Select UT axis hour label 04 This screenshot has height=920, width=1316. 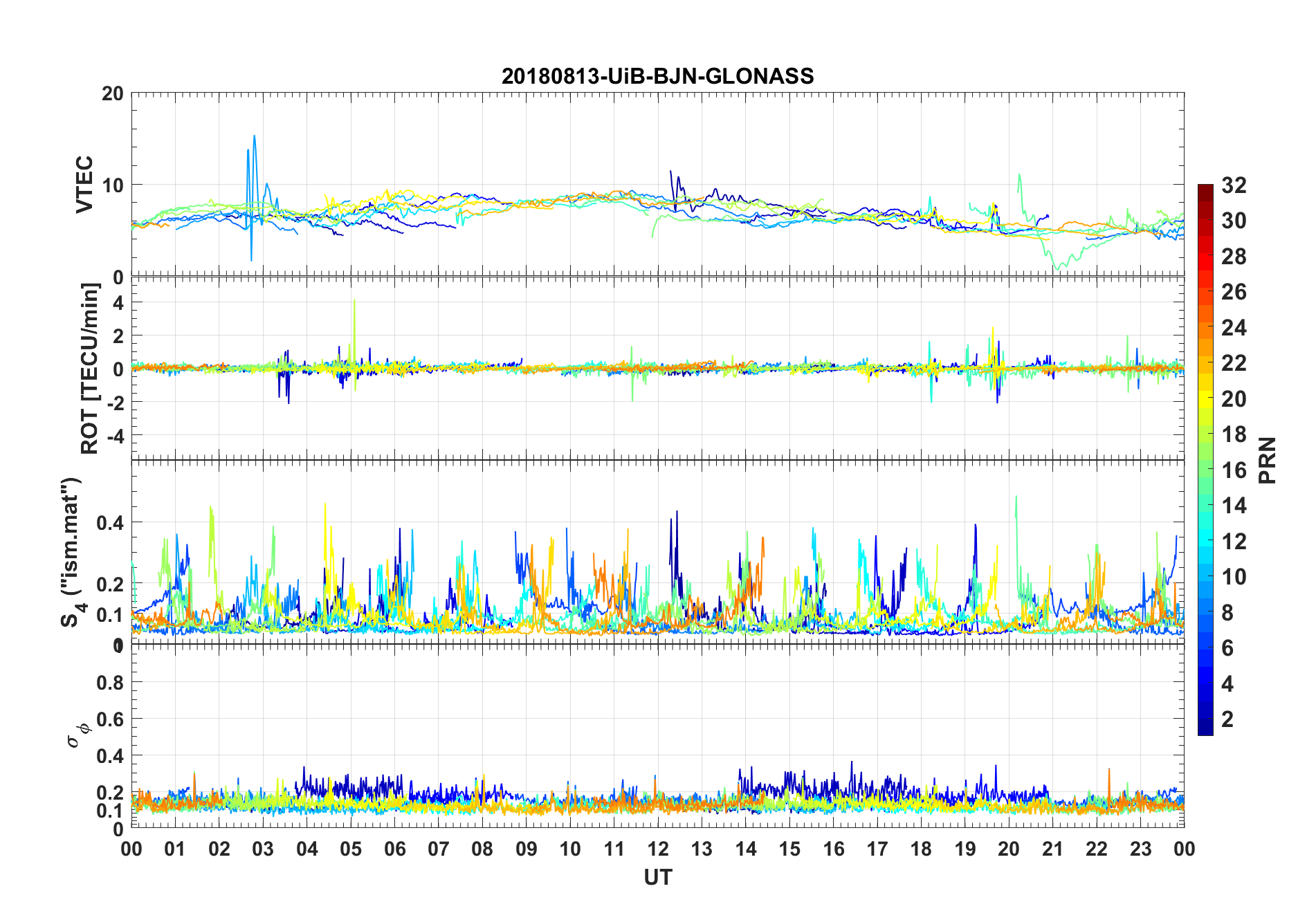coord(307,849)
